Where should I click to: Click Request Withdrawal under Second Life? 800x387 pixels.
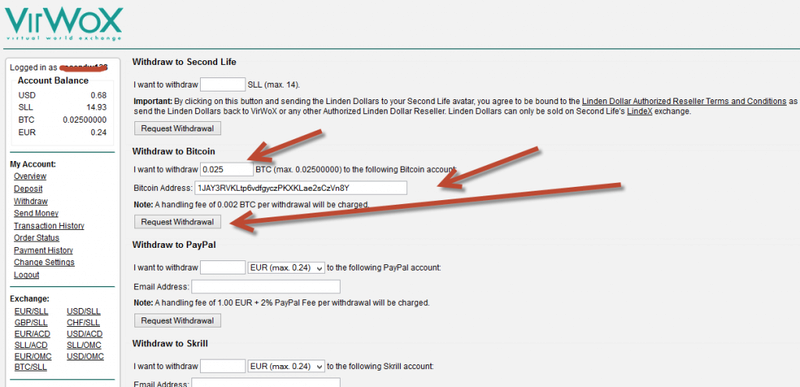178,128
